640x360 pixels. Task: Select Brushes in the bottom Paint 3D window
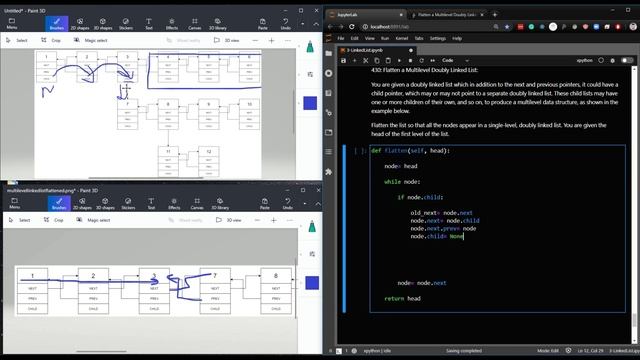59,203
